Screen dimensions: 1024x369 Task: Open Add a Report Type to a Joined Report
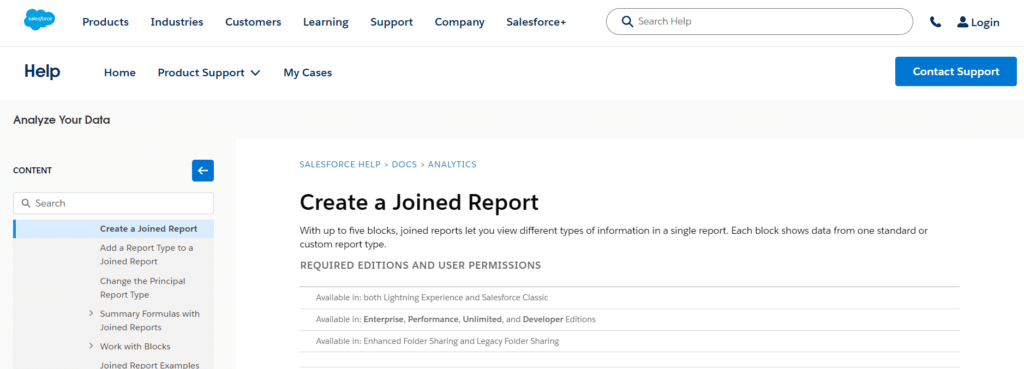(146, 255)
